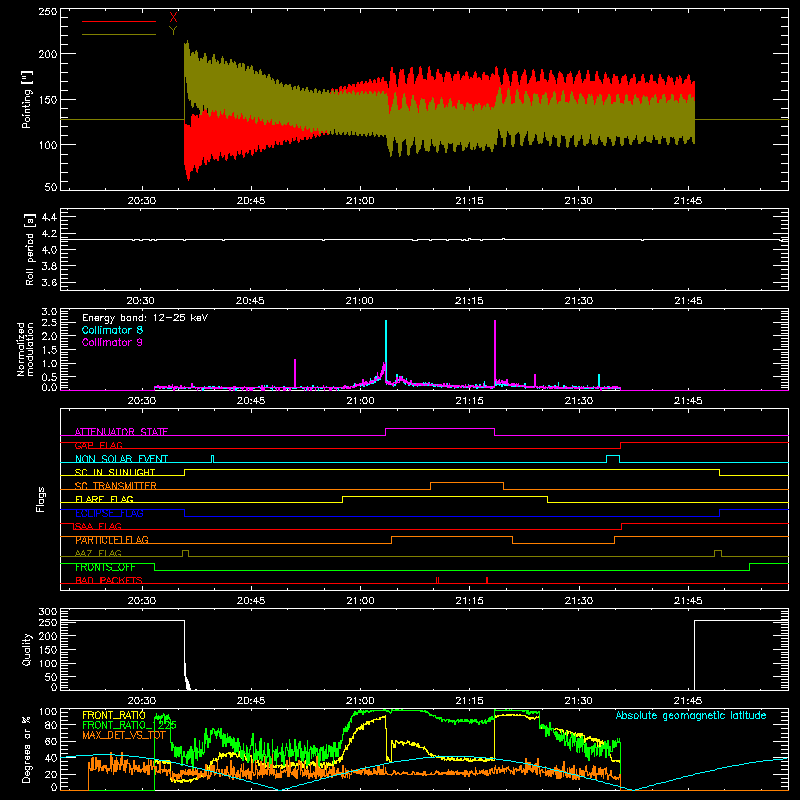
Task: Click the olive legend line beside Y
Action: coord(119,35)
